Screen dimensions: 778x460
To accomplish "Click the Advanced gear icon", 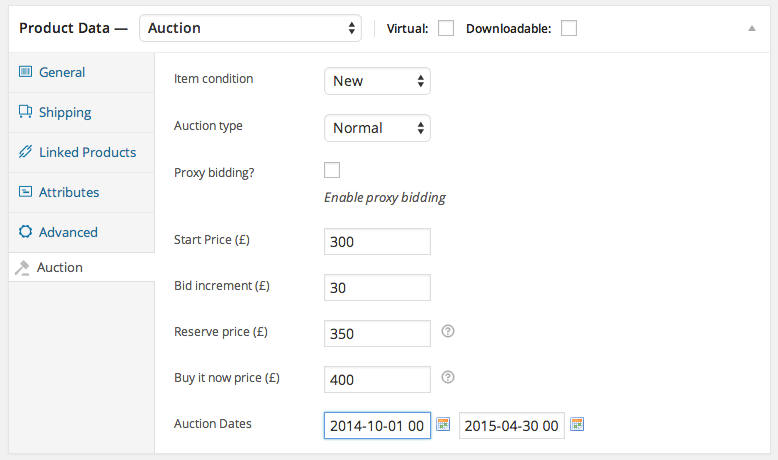I will click(26, 232).
